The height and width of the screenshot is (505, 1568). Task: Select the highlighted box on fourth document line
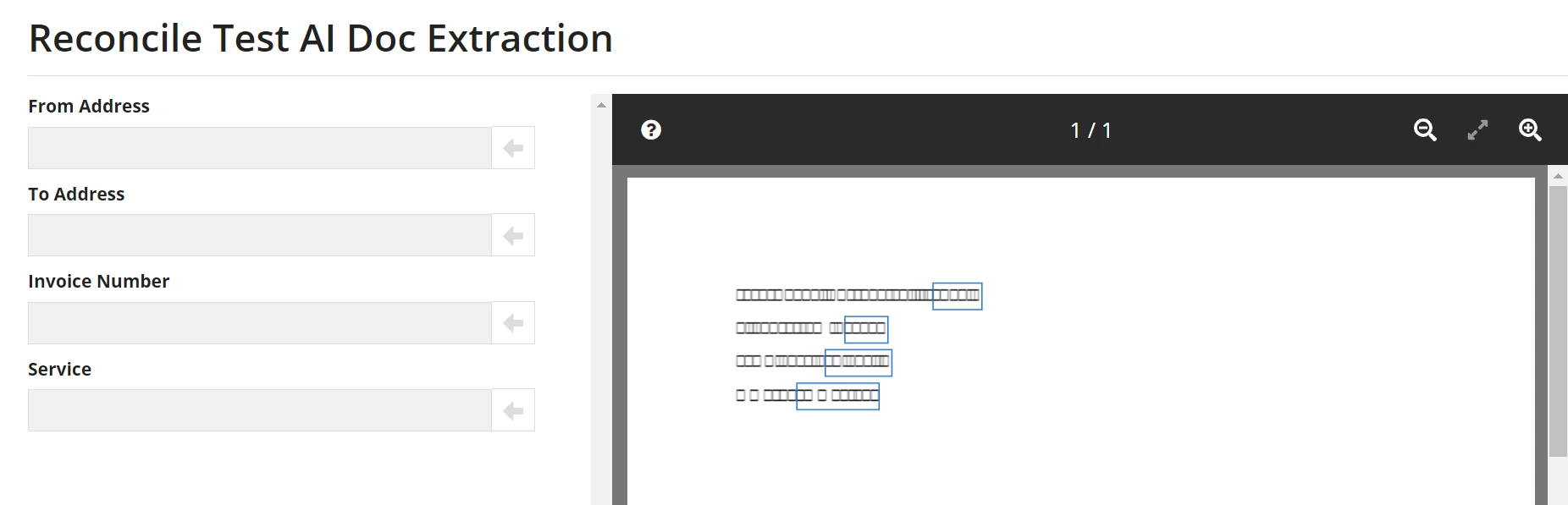click(x=837, y=396)
